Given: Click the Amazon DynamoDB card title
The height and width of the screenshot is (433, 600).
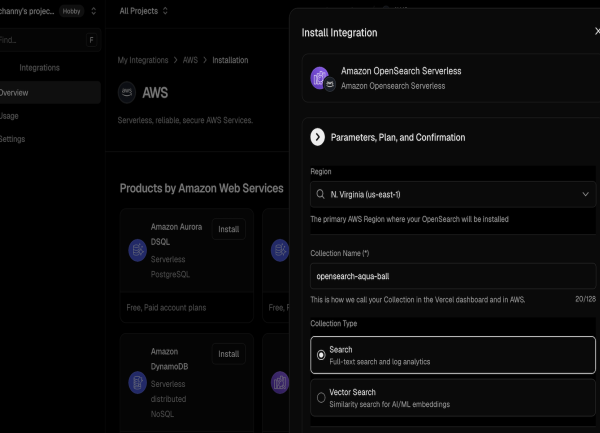Looking at the screenshot, I should tap(170, 359).
